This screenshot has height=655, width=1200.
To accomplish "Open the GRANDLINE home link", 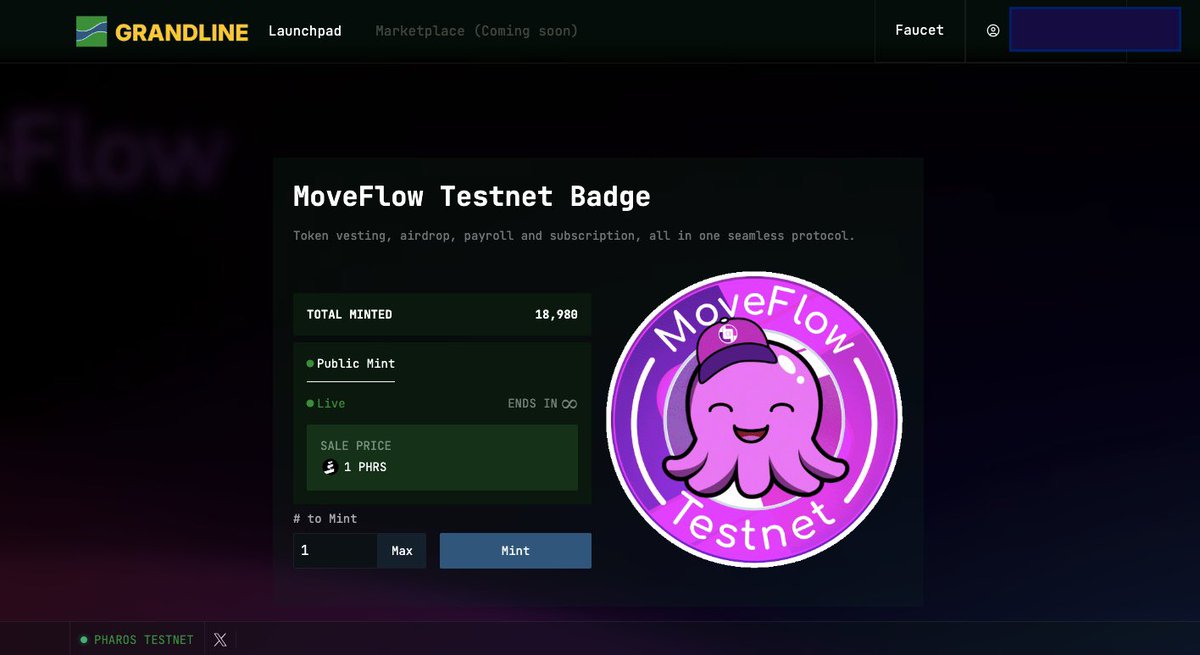I will click(x=162, y=31).
